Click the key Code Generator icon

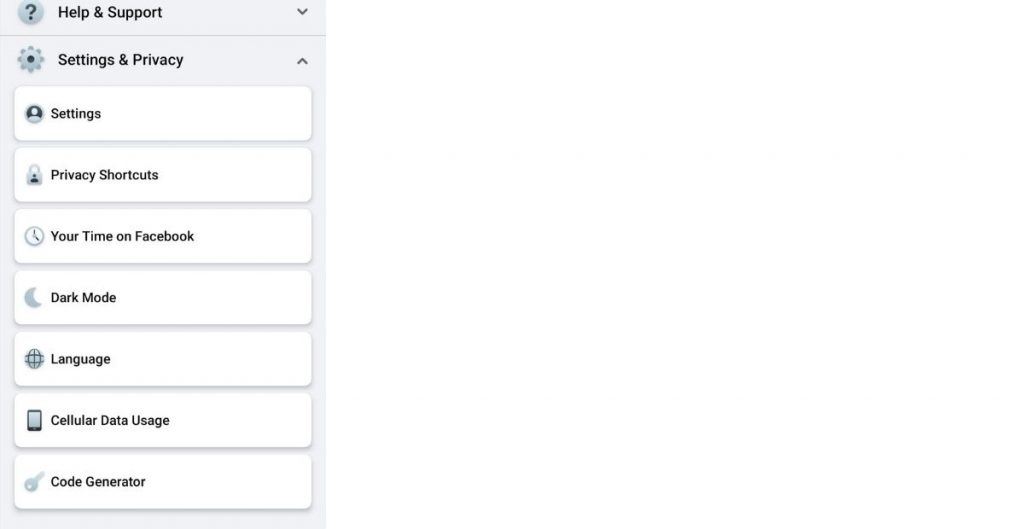[x=34, y=482]
